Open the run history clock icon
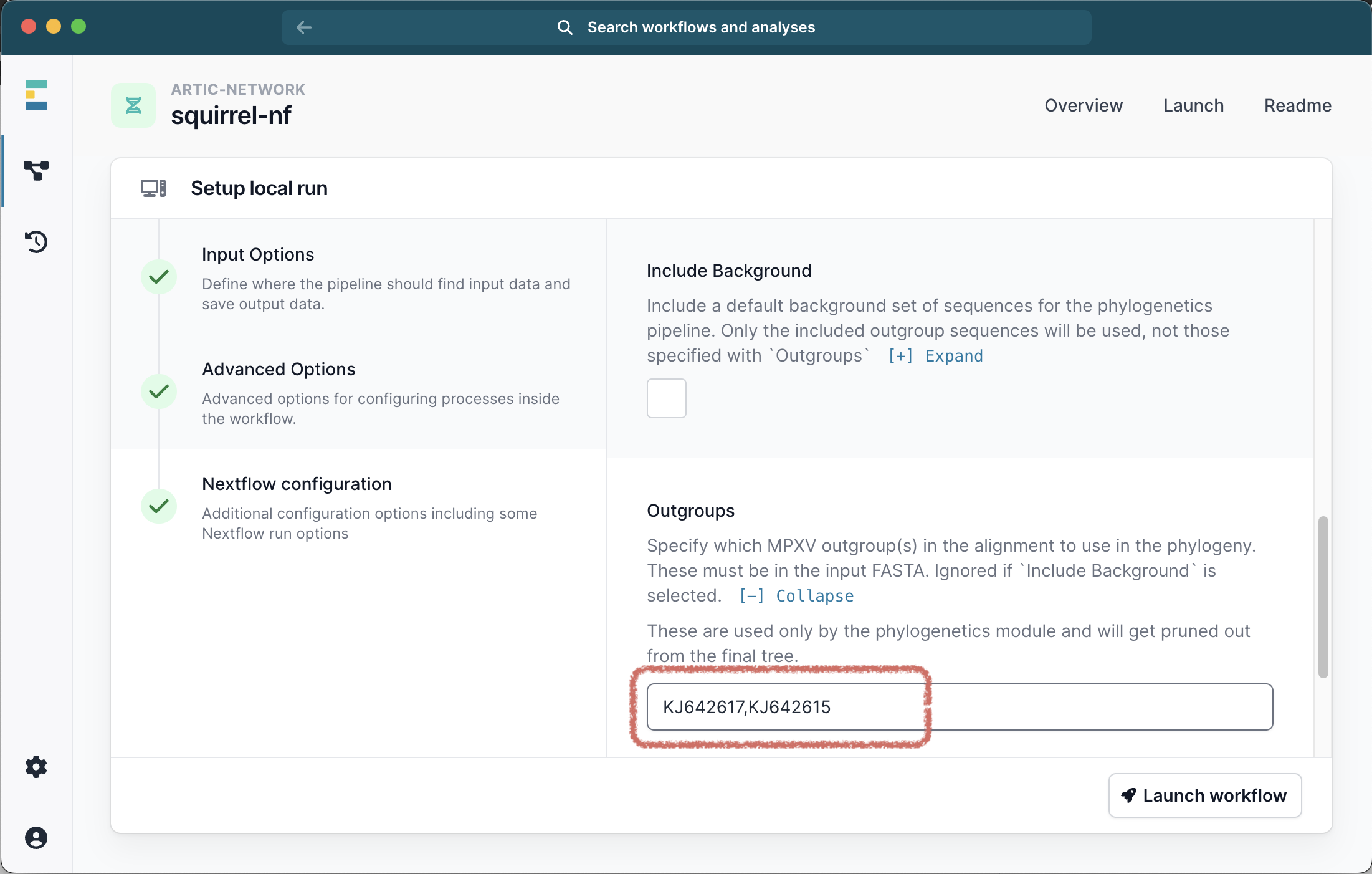The height and width of the screenshot is (874, 1372). click(36, 241)
